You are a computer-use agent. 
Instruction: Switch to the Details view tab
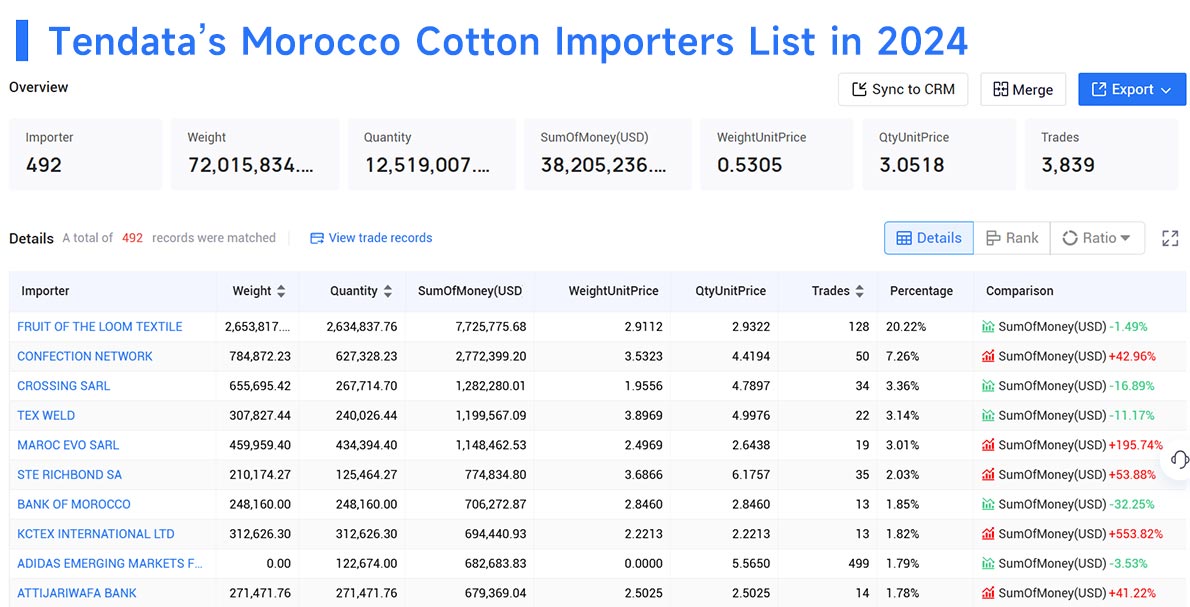click(x=929, y=237)
